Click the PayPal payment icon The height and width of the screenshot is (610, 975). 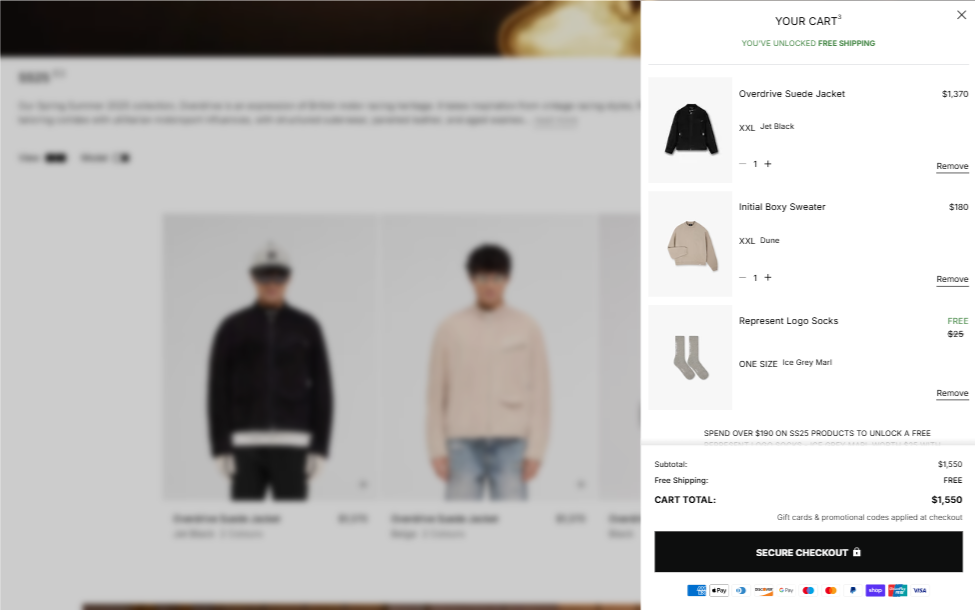coord(853,591)
